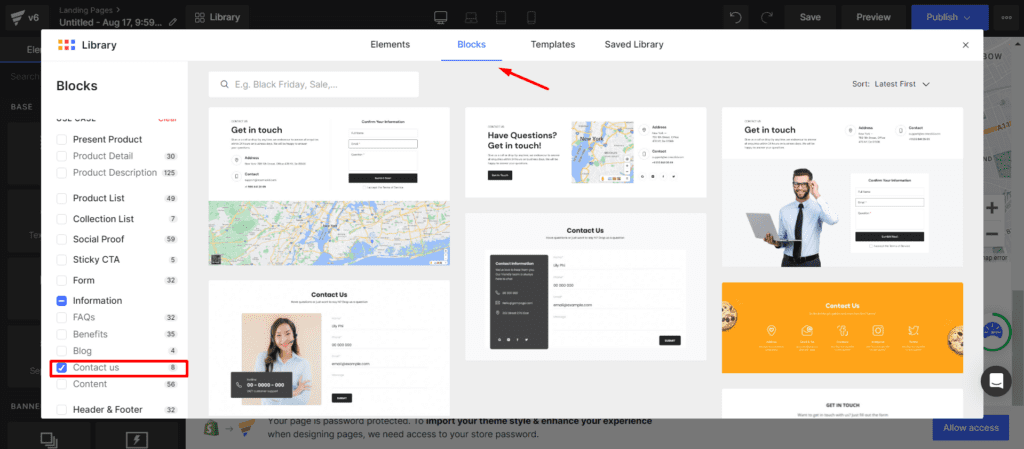The width and height of the screenshot is (1024, 449).
Task: Select the Get in touch block with map below
Action: pos(329,187)
